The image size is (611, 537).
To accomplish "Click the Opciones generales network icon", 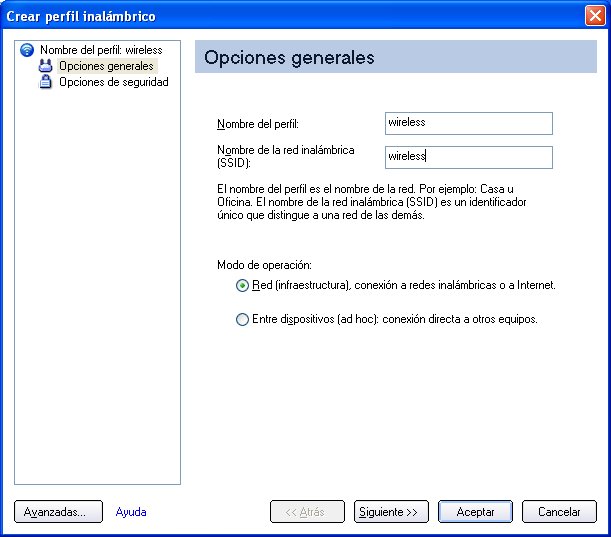I will (46, 66).
